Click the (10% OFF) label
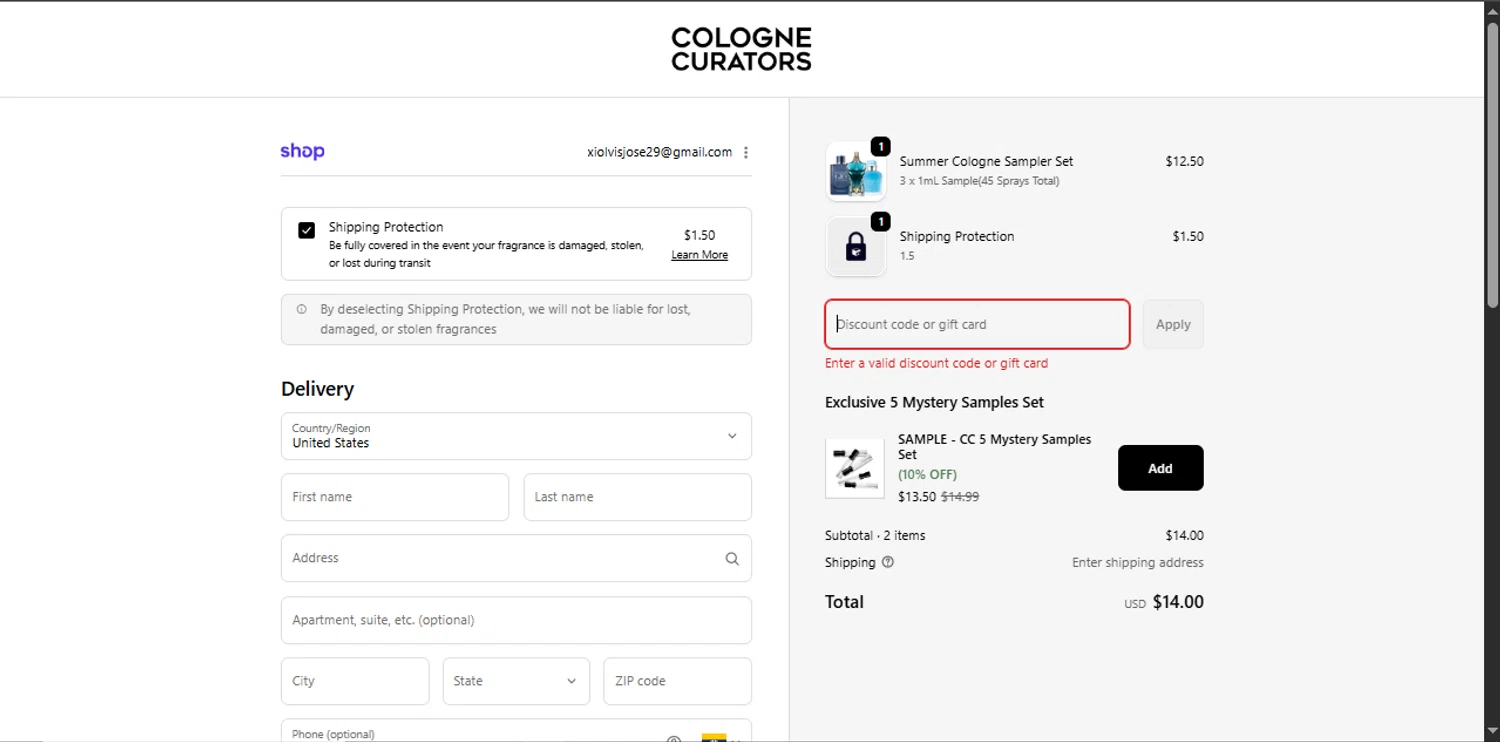 [x=927, y=475]
